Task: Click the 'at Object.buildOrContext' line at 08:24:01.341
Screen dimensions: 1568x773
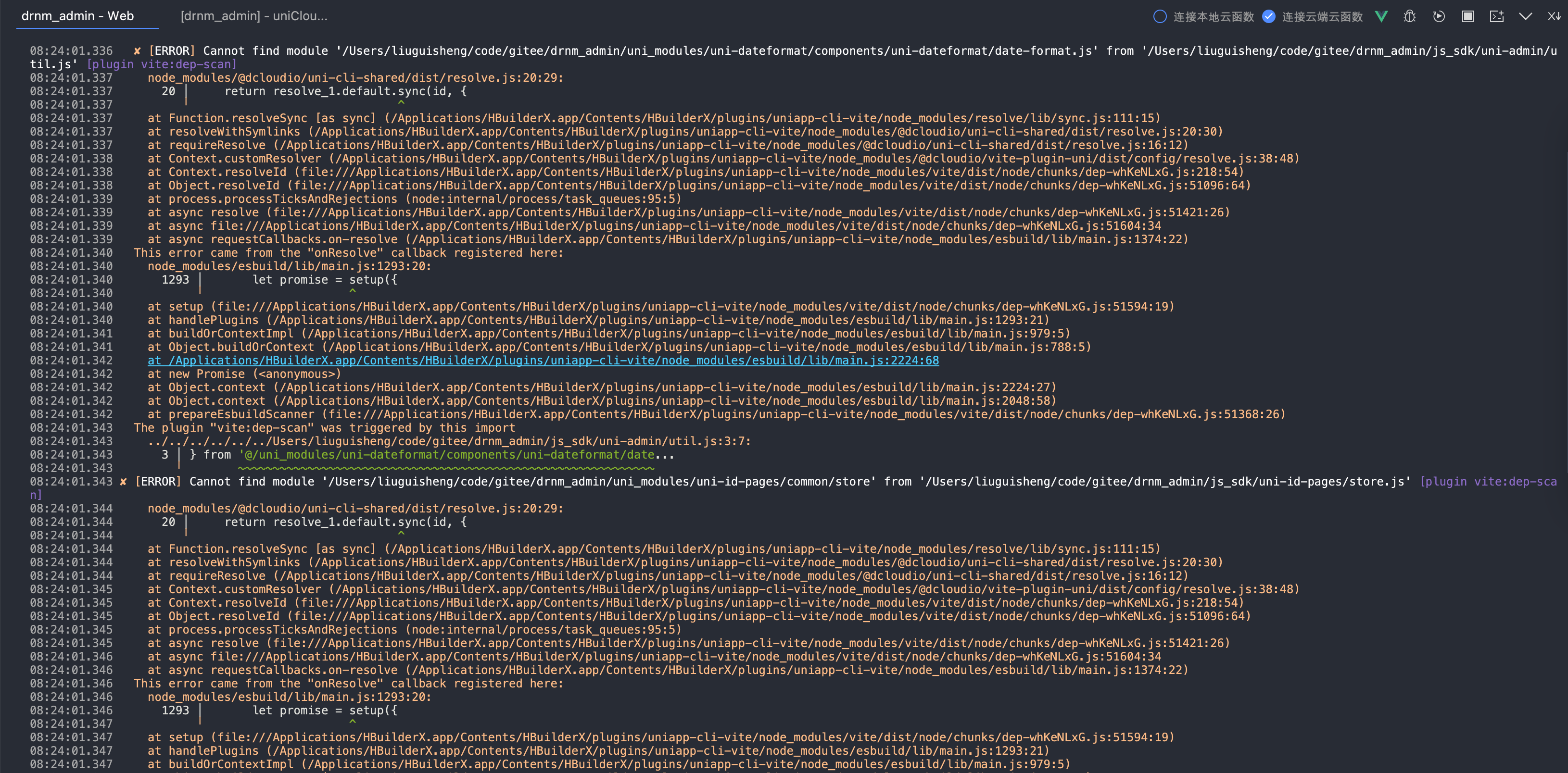Action: [619, 347]
